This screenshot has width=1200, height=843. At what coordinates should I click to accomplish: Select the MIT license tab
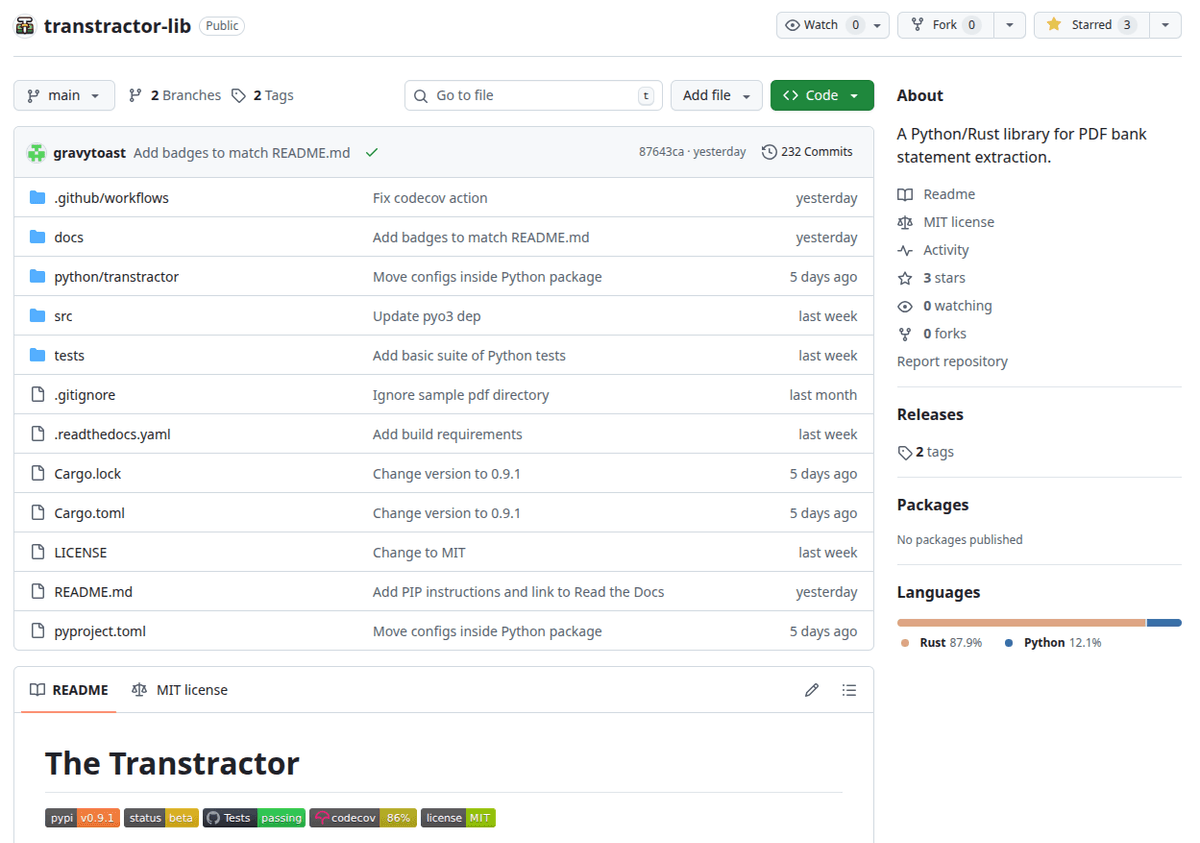coord(178,689)
